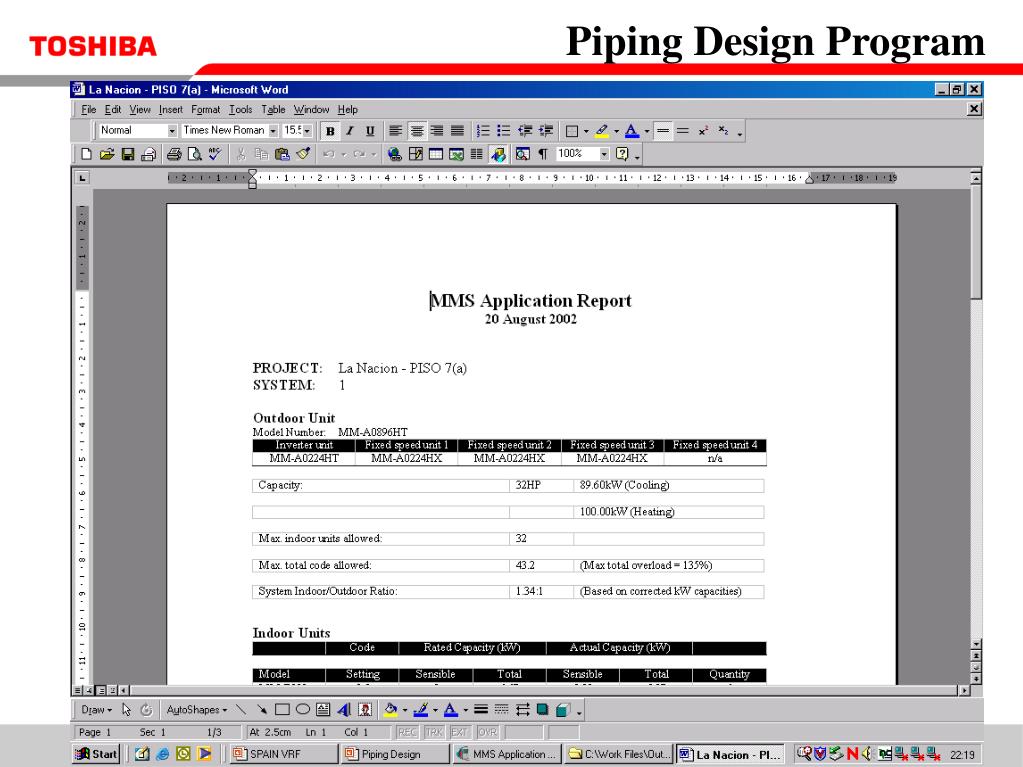
Task: Open the Insert menu
Action: [171, 110]
